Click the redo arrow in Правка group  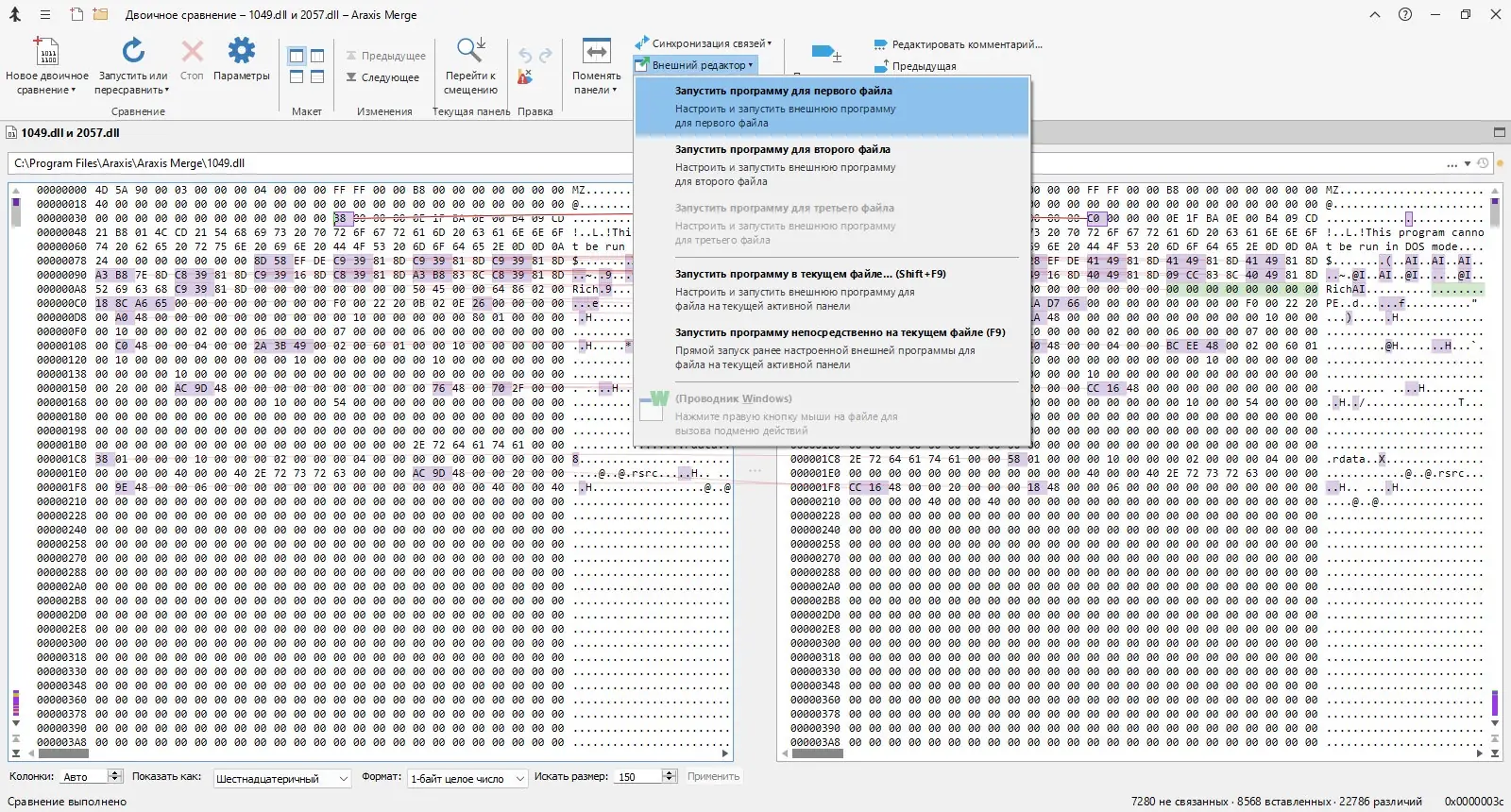tap(545, 56)
